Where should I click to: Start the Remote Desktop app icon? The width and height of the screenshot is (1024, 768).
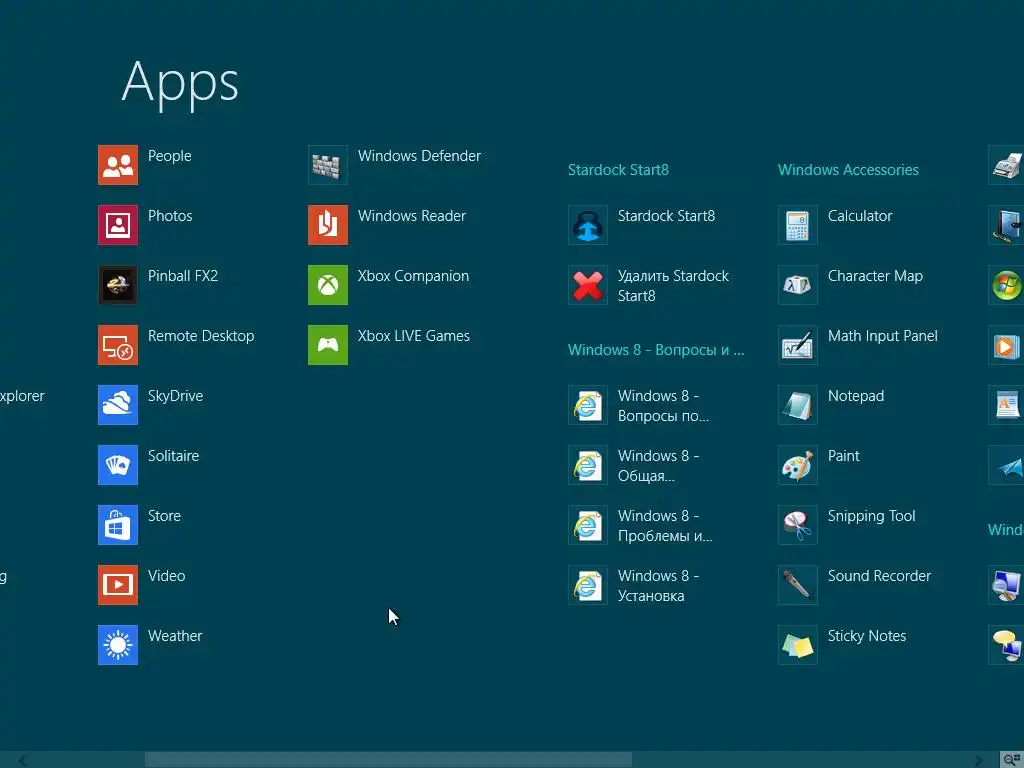pyautogui.click(x=118, y=345)
